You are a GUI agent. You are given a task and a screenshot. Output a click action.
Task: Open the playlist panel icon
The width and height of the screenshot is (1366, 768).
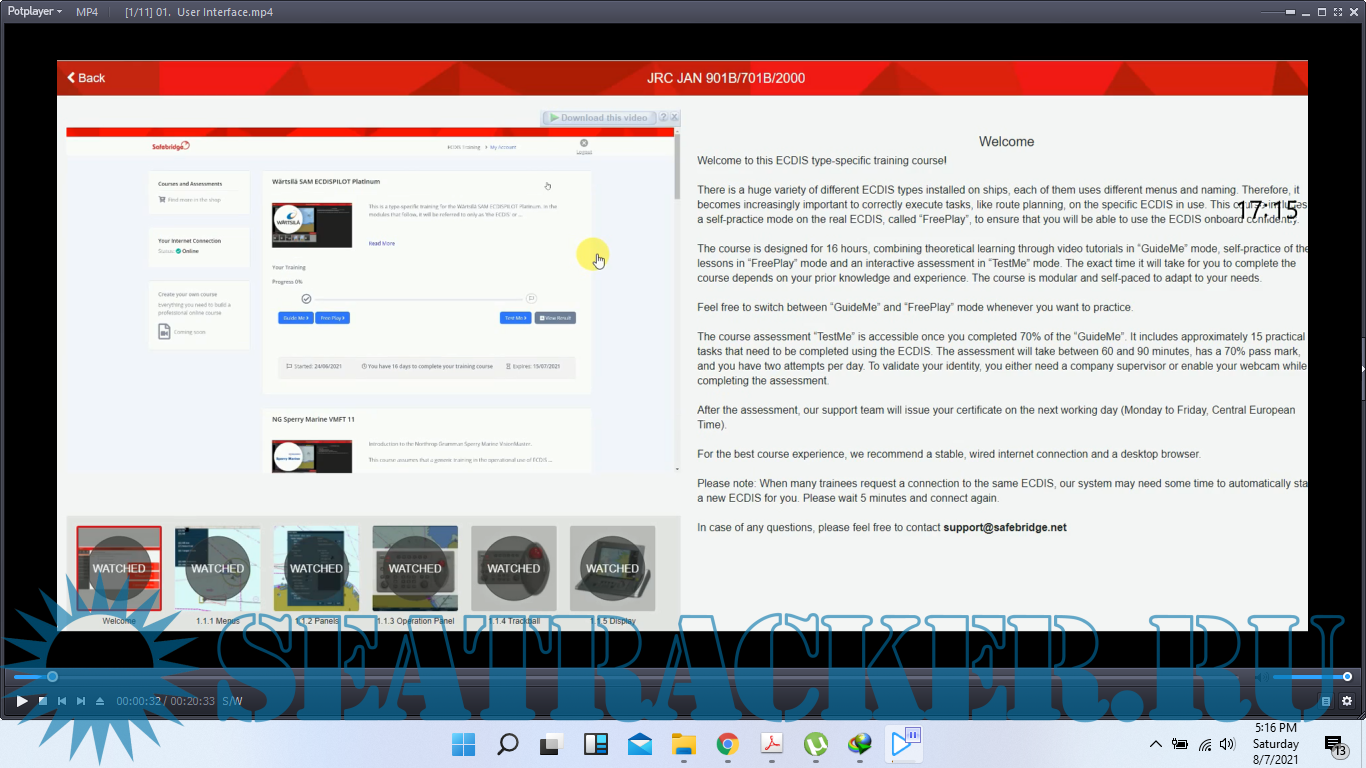(x=1326, y=701)
